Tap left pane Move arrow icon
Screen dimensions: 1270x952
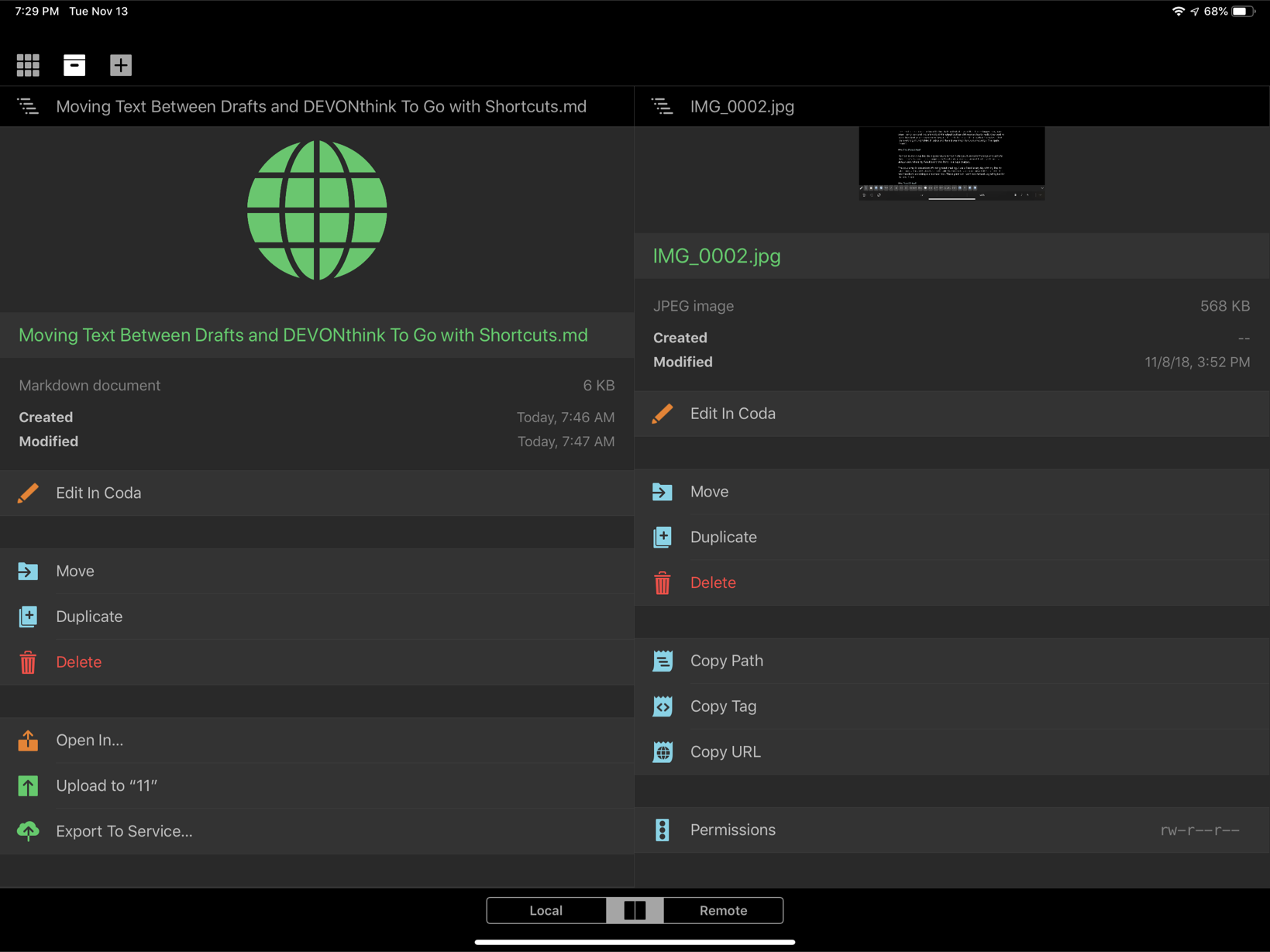tap(28, 571)
